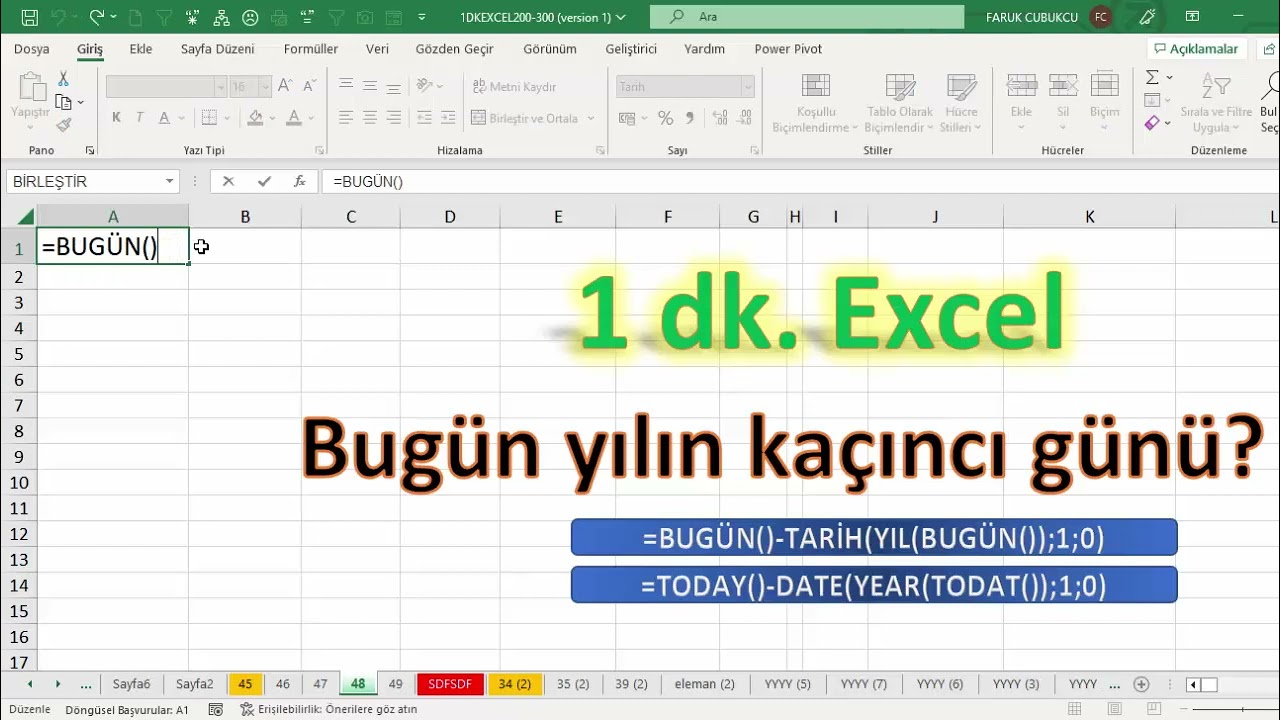Increase font size with the large A
The width and height of the screenshot is (1280, 720).
pyautogui.click(x=285, y=87)
